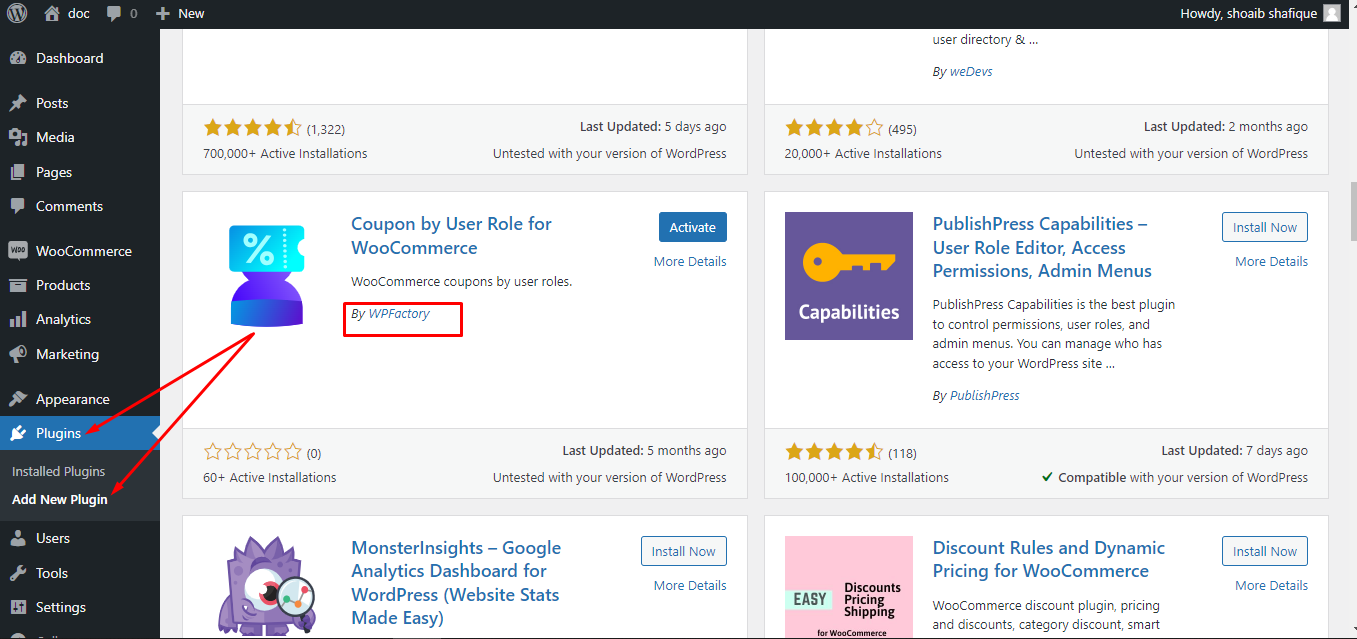Click the Analytics bar chart icon
Viewport: 1357px width, 639px height.
tap(17, 319)
